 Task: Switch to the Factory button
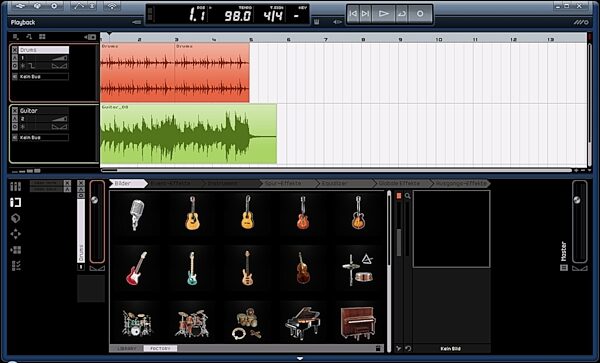(x=160, y=348)
